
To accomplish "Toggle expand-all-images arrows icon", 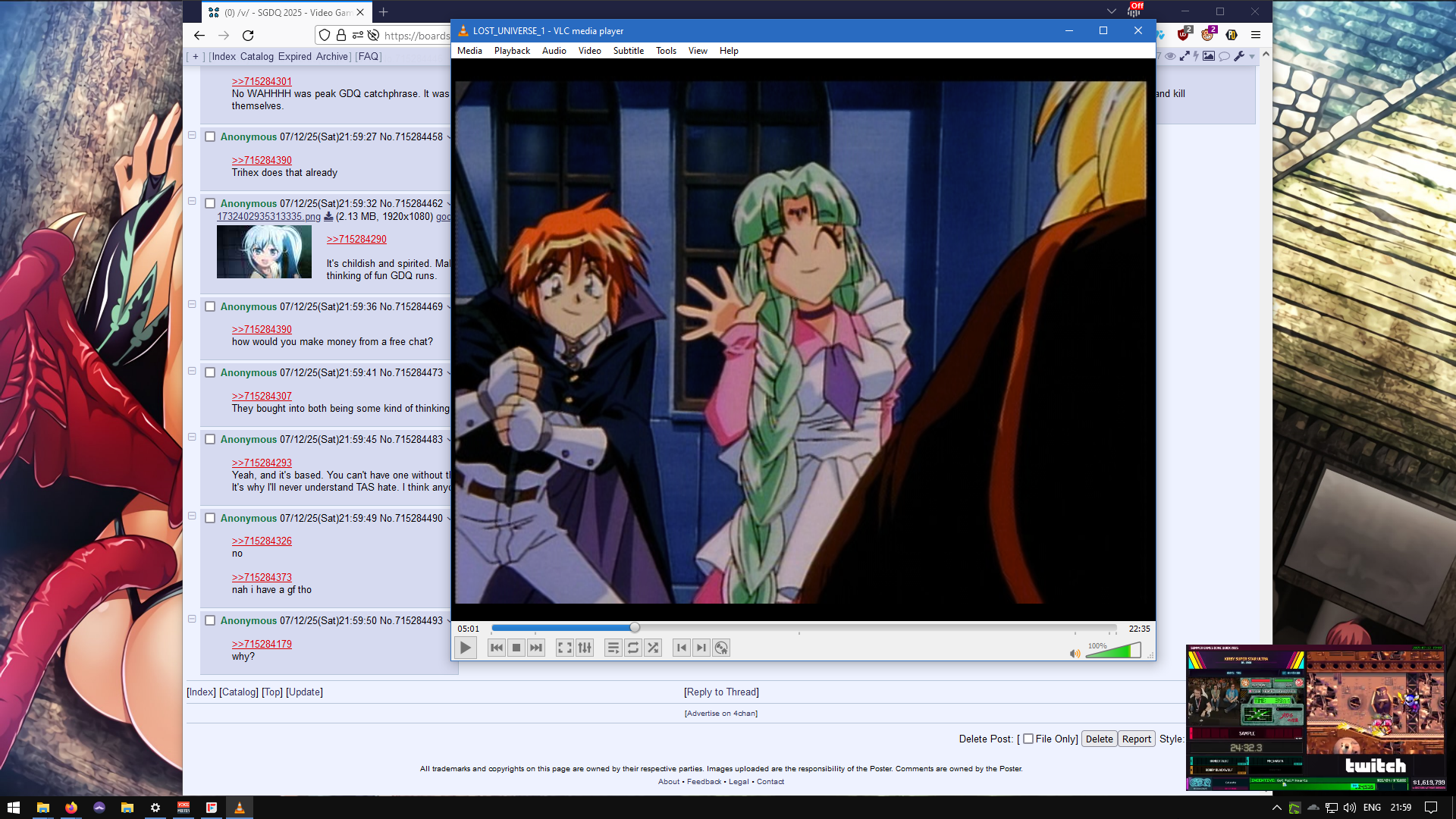I will coord(1185,56).
